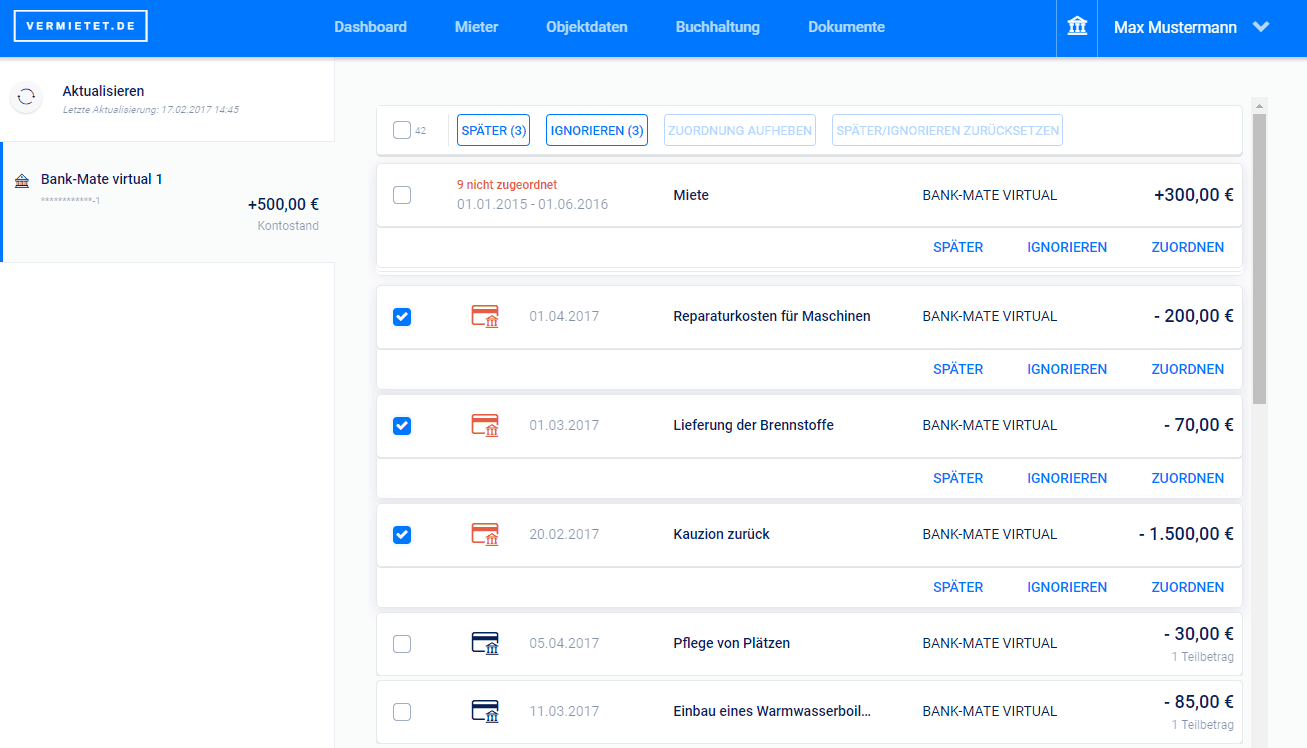Click the - 30,00 € amount

(1199, 634)
